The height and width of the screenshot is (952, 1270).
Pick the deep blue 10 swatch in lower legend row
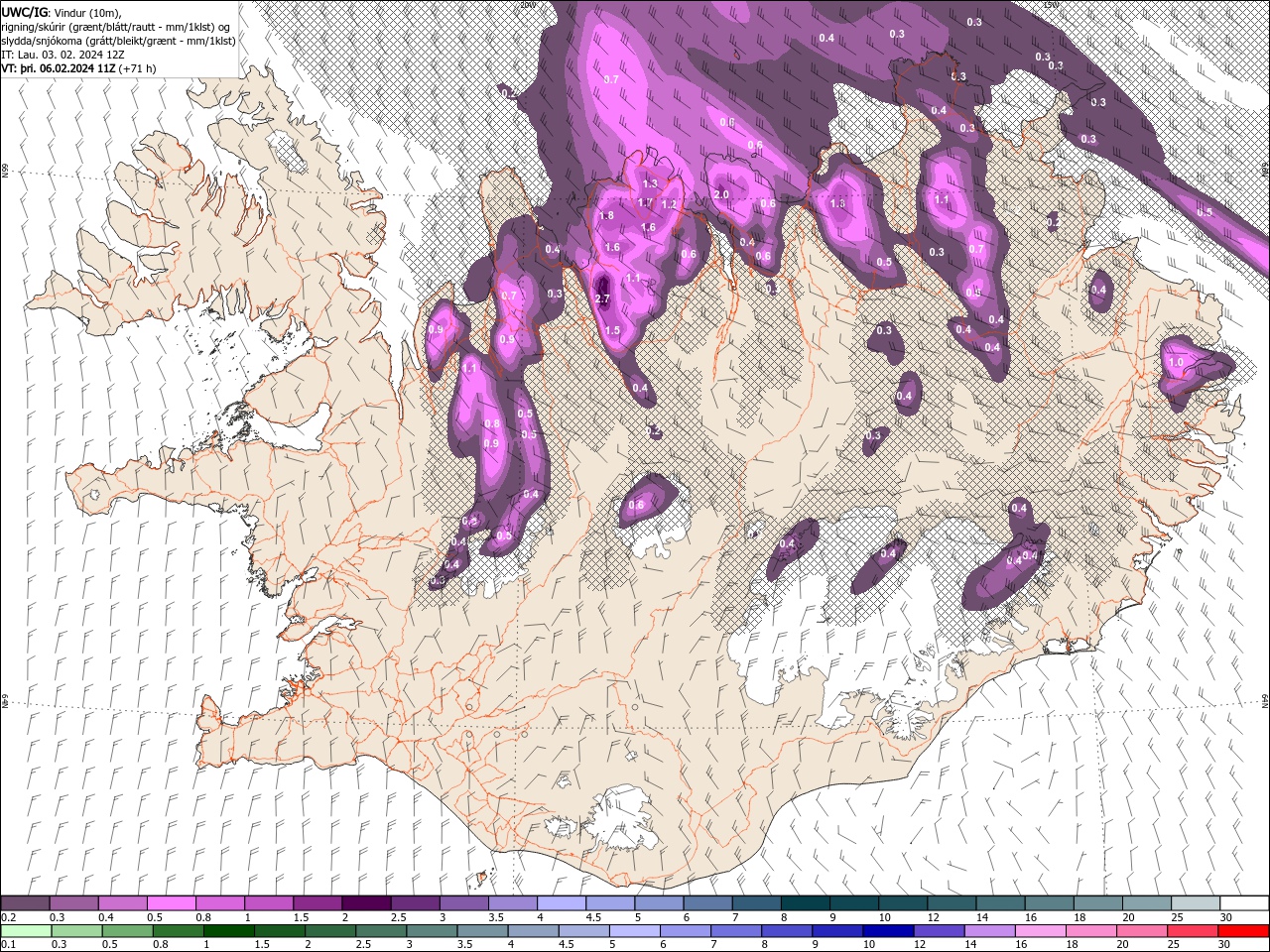click(x=887, y=930)
